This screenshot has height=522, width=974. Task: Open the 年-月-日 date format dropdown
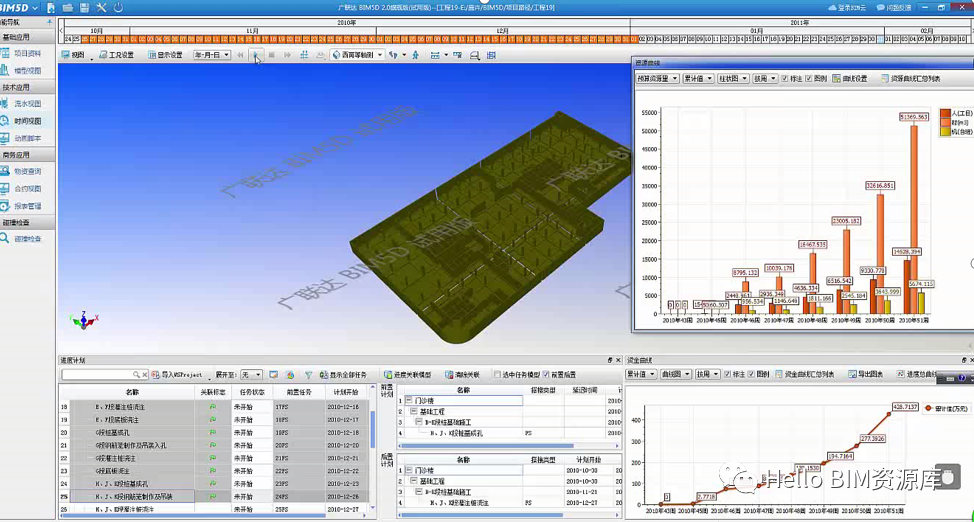tap(212, 55)
